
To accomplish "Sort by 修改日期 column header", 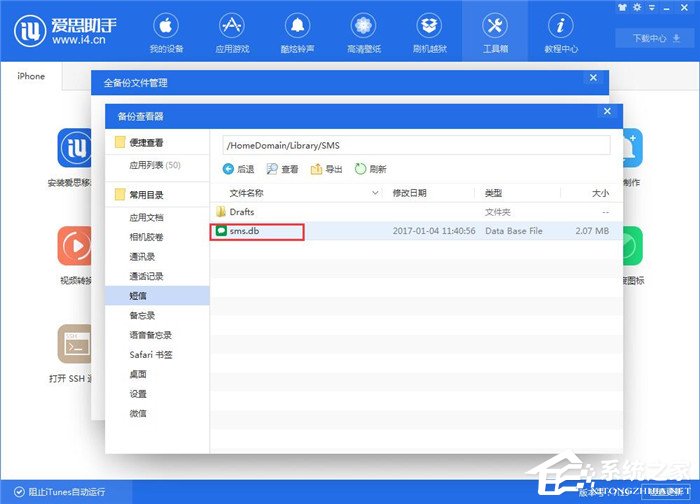I will point(409,193).
